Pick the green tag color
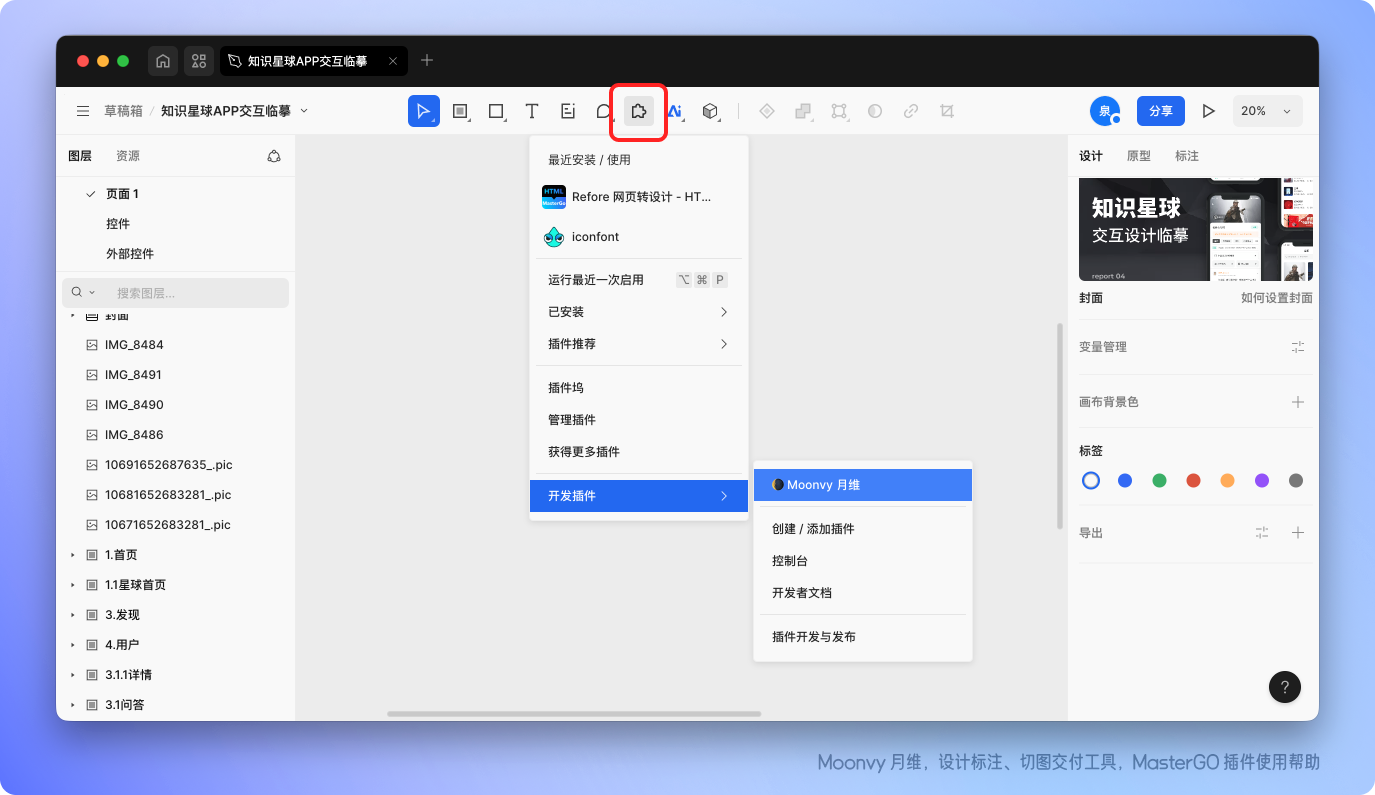The width and height of the screenshot is (1375, 795). (1159, 481)
